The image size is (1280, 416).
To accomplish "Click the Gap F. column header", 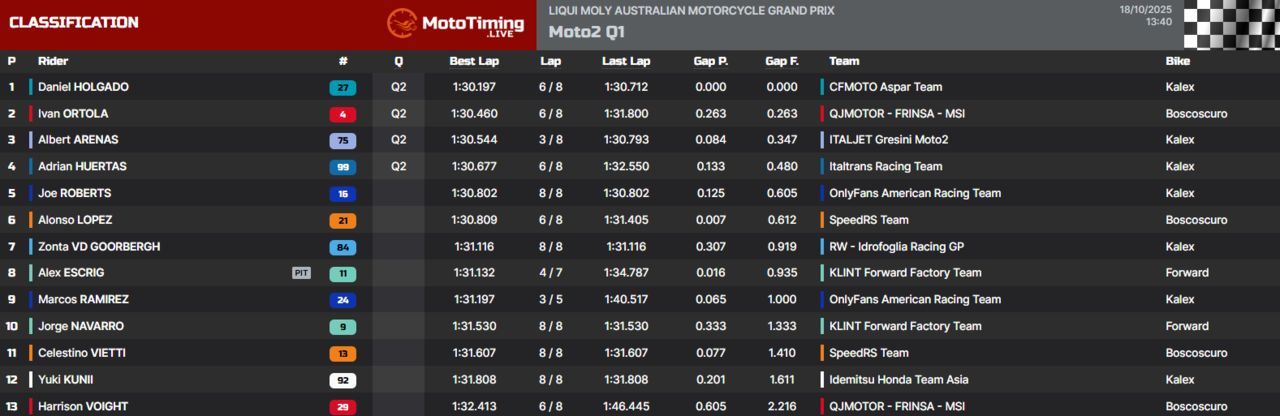I will coord(781,61).
